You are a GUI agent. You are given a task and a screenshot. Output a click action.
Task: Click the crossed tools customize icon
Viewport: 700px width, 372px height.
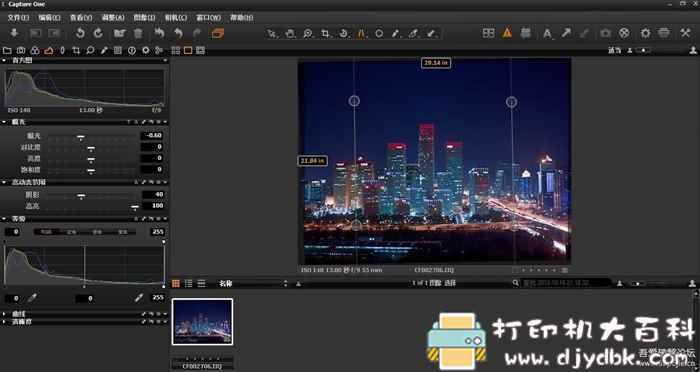pyautogui.click(x=686, y=33)
